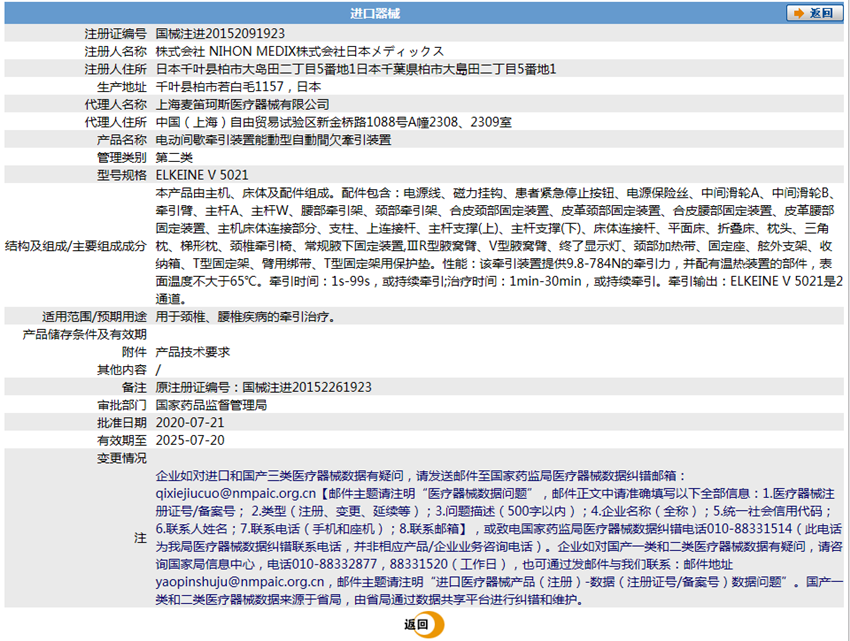Click the 代理人住所 label
850x641 pixels.
click(115, 122)
